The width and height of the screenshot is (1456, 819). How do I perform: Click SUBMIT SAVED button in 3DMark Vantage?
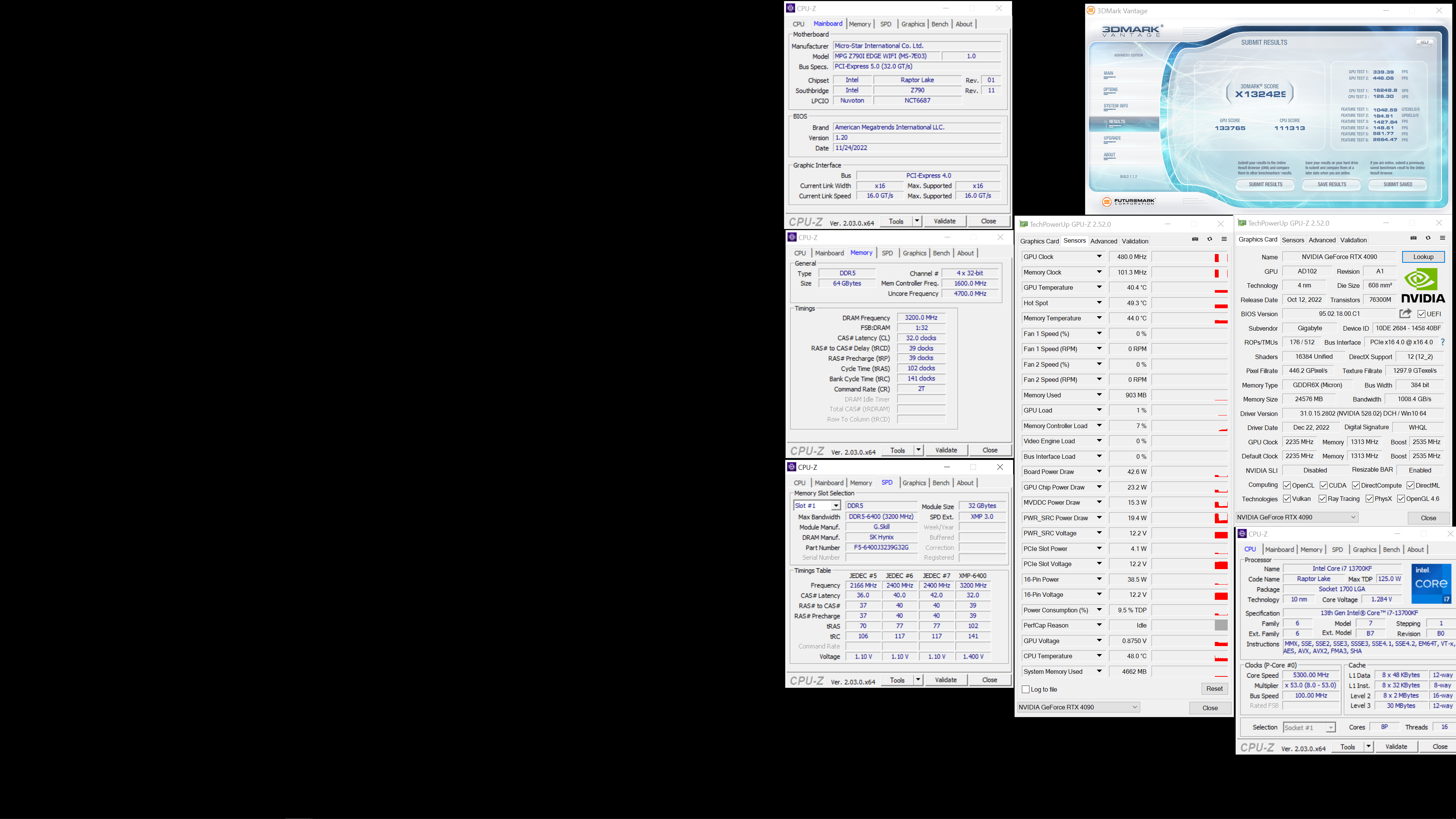point(1398,184)
